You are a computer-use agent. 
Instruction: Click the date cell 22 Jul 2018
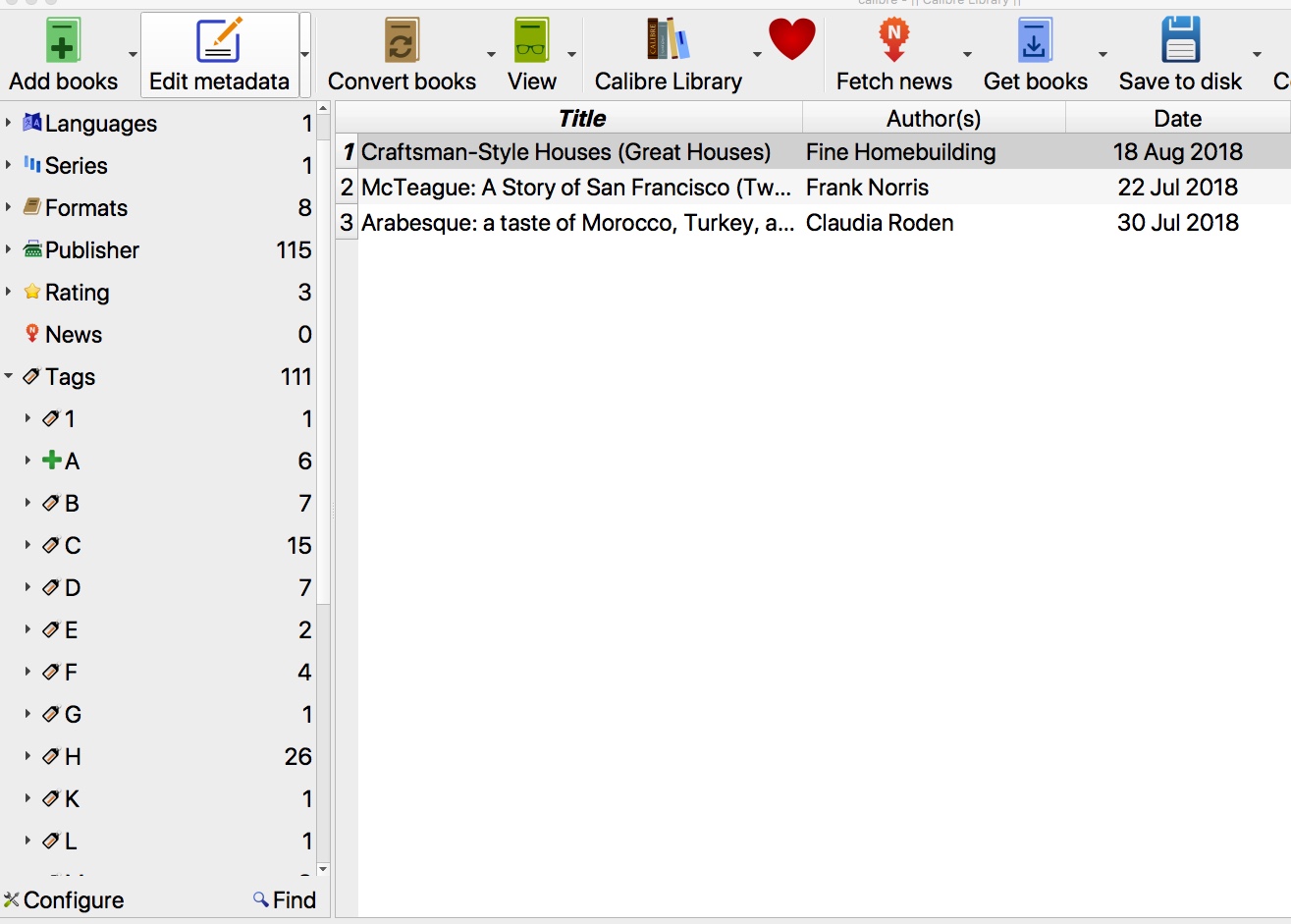(x=1177, y=187)
